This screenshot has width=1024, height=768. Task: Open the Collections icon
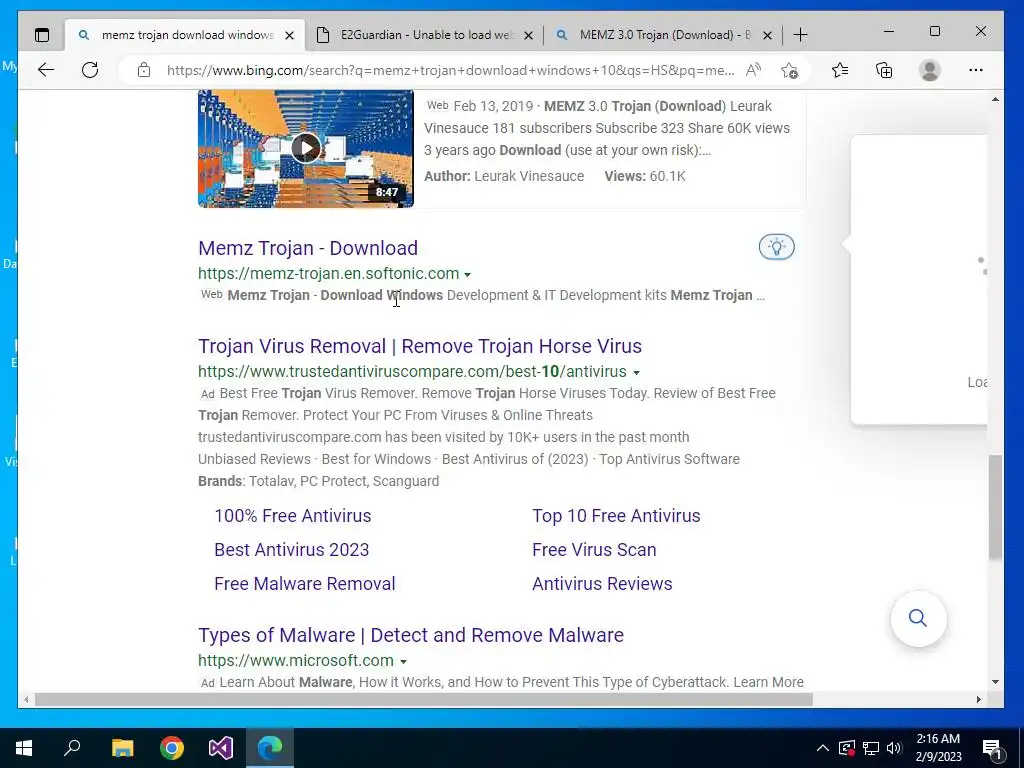[x=884, y=70]
